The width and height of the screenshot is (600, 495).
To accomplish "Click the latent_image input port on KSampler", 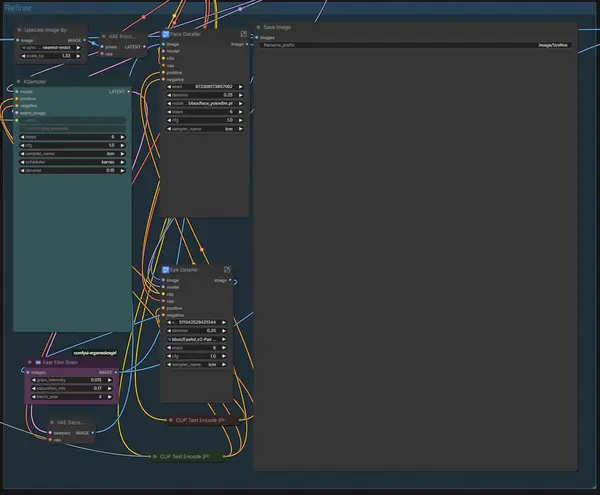I will pos(17,113).
